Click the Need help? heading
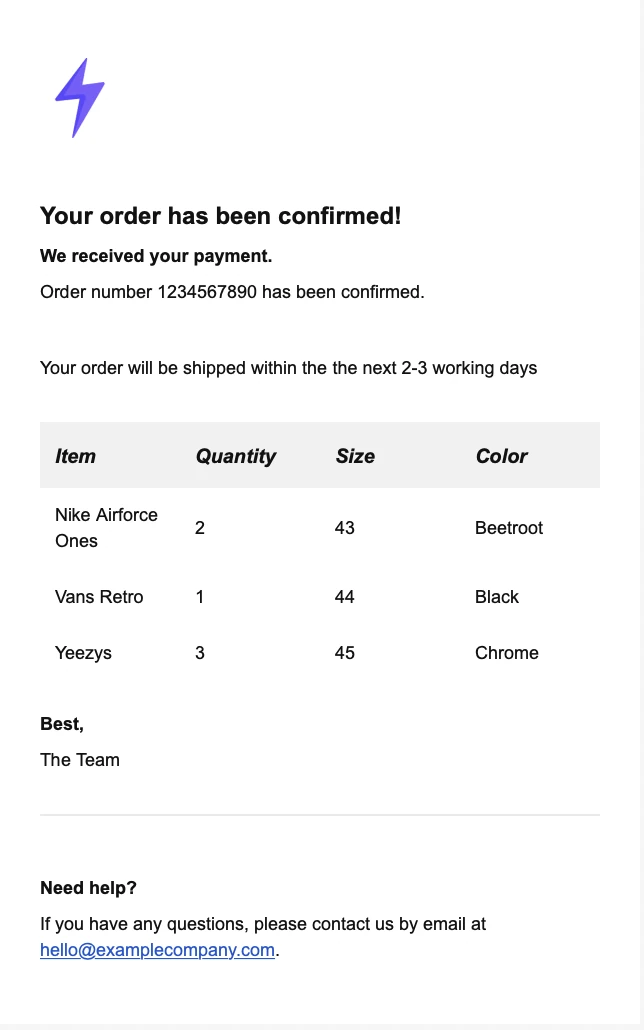644x1030 pixels. pos(88,888)
